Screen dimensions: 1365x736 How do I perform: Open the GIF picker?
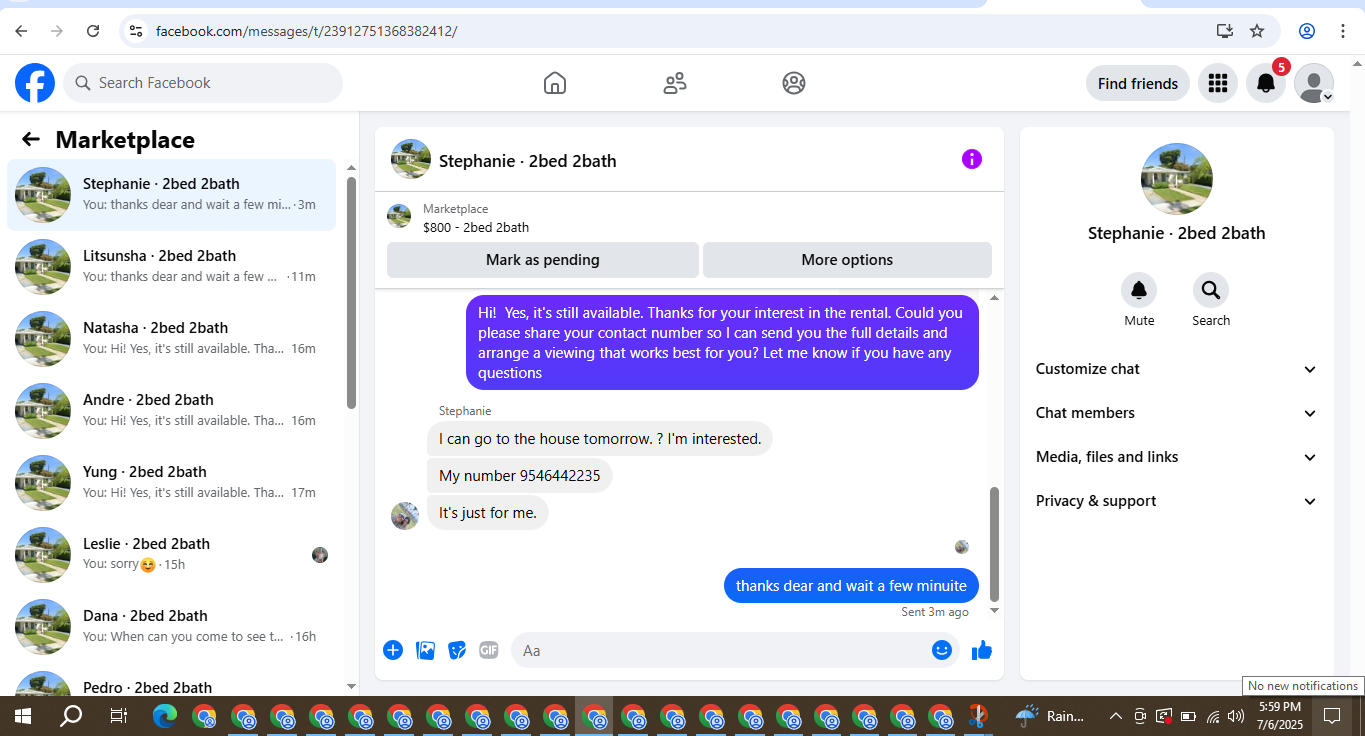tap(488, 650)
